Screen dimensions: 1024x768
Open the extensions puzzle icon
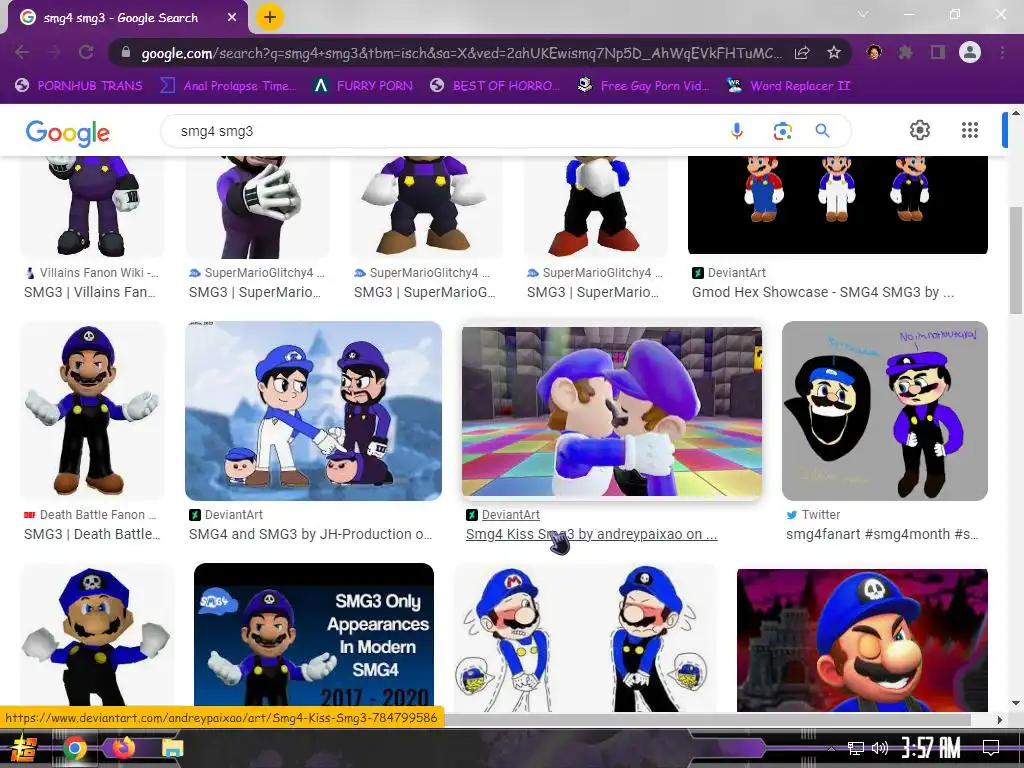click(x=905, y=52)
